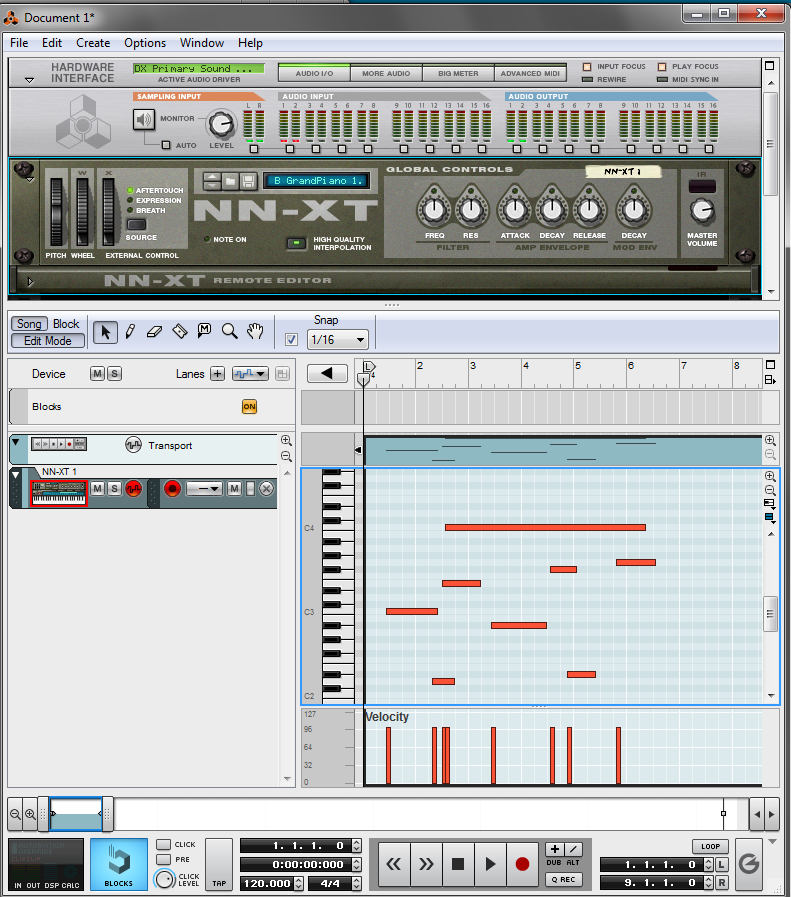Viewport: 791px width, 897px height.
Task: Open the Options menu
Action: [145, 43]
